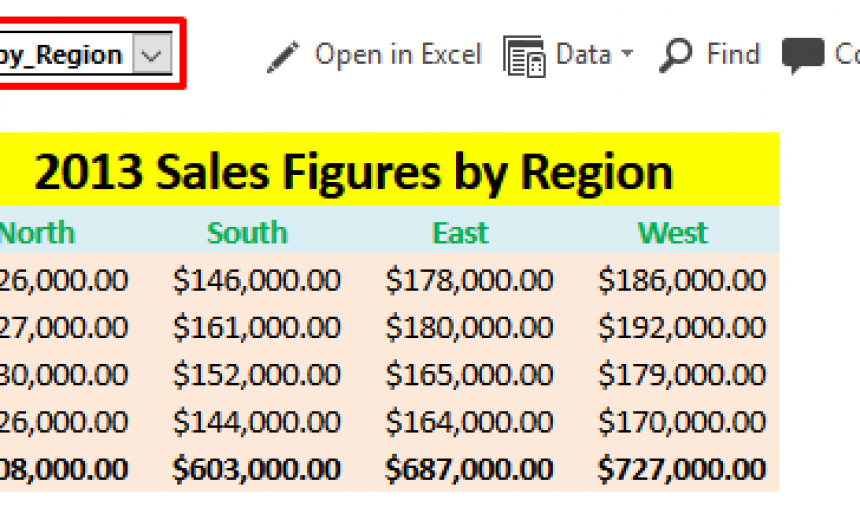The width and height of the screenshot is (860, 520).
Task: Click the Find magnifying glass icon
Action: [676, 55]
